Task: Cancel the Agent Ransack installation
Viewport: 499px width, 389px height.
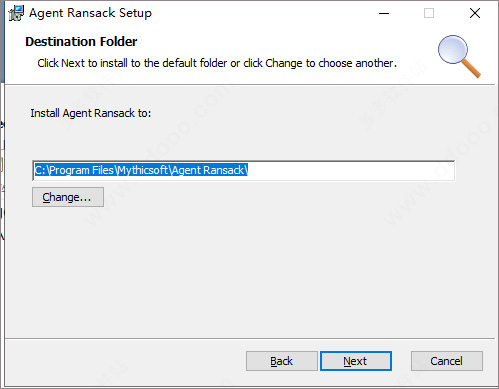Action: (447, 361)
